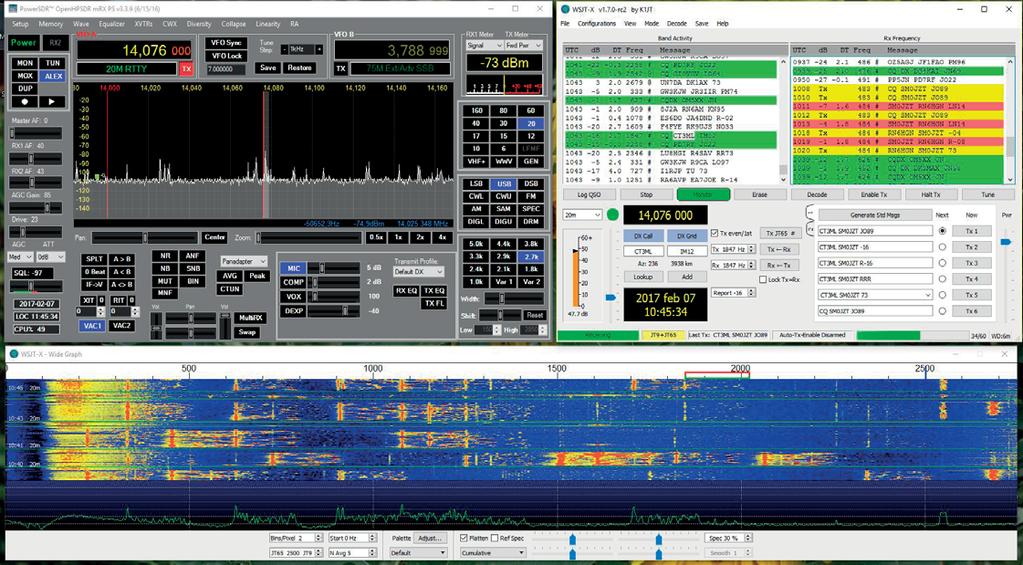Open the Decode menu in WSJT-X
This screenshot has width=1023, height=565.
677,23
